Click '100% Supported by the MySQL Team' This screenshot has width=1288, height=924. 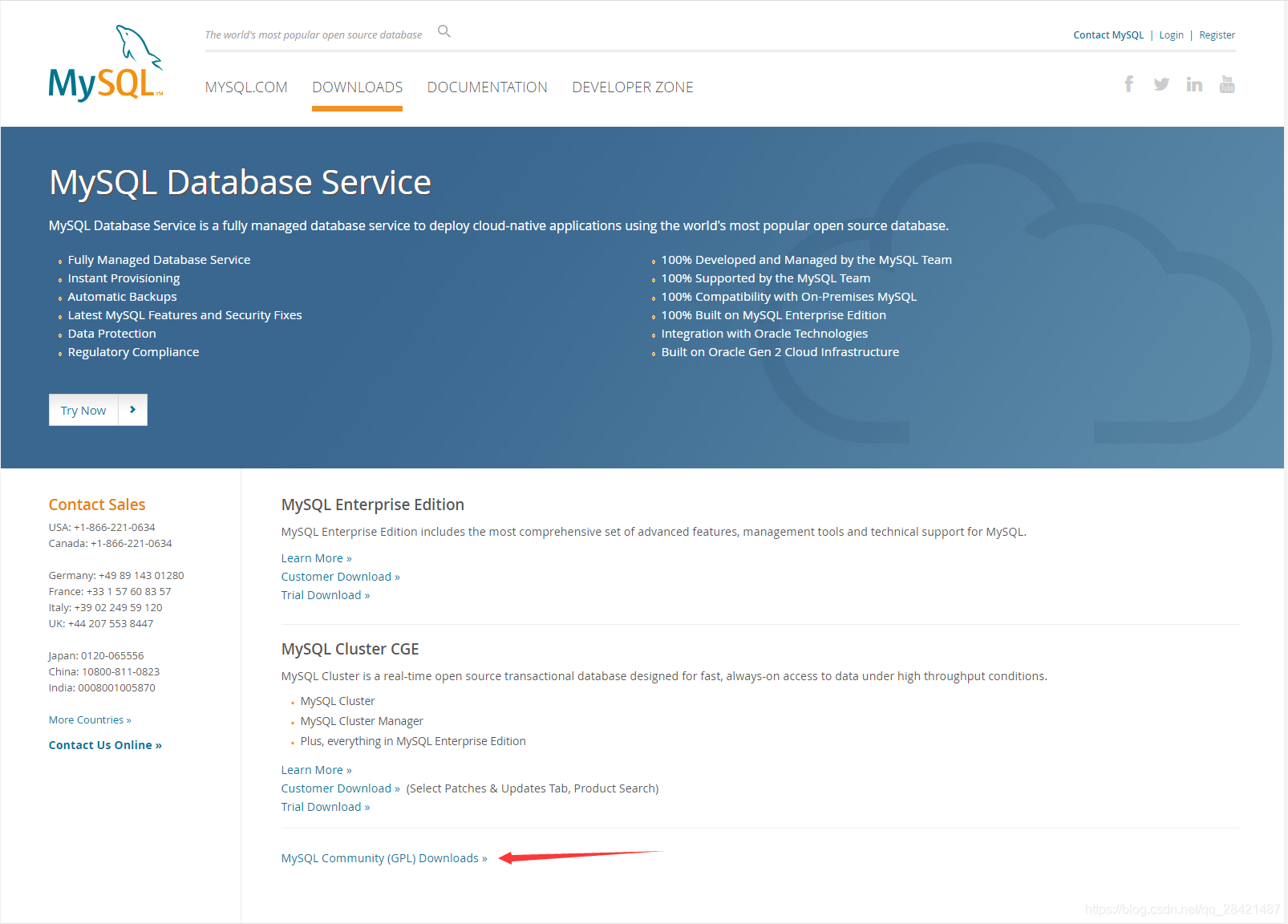tap(766, 278)
